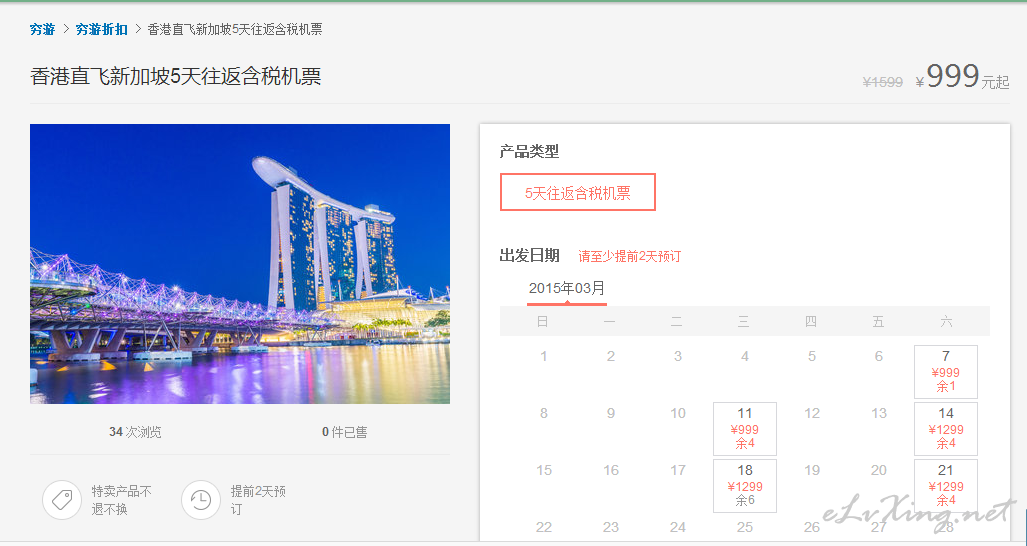The height and width of the screenshot is (546, 1027).
Task: Click the 请至少提前2天预订 hint
Action: pyautogui.click(x=629, y=257)
